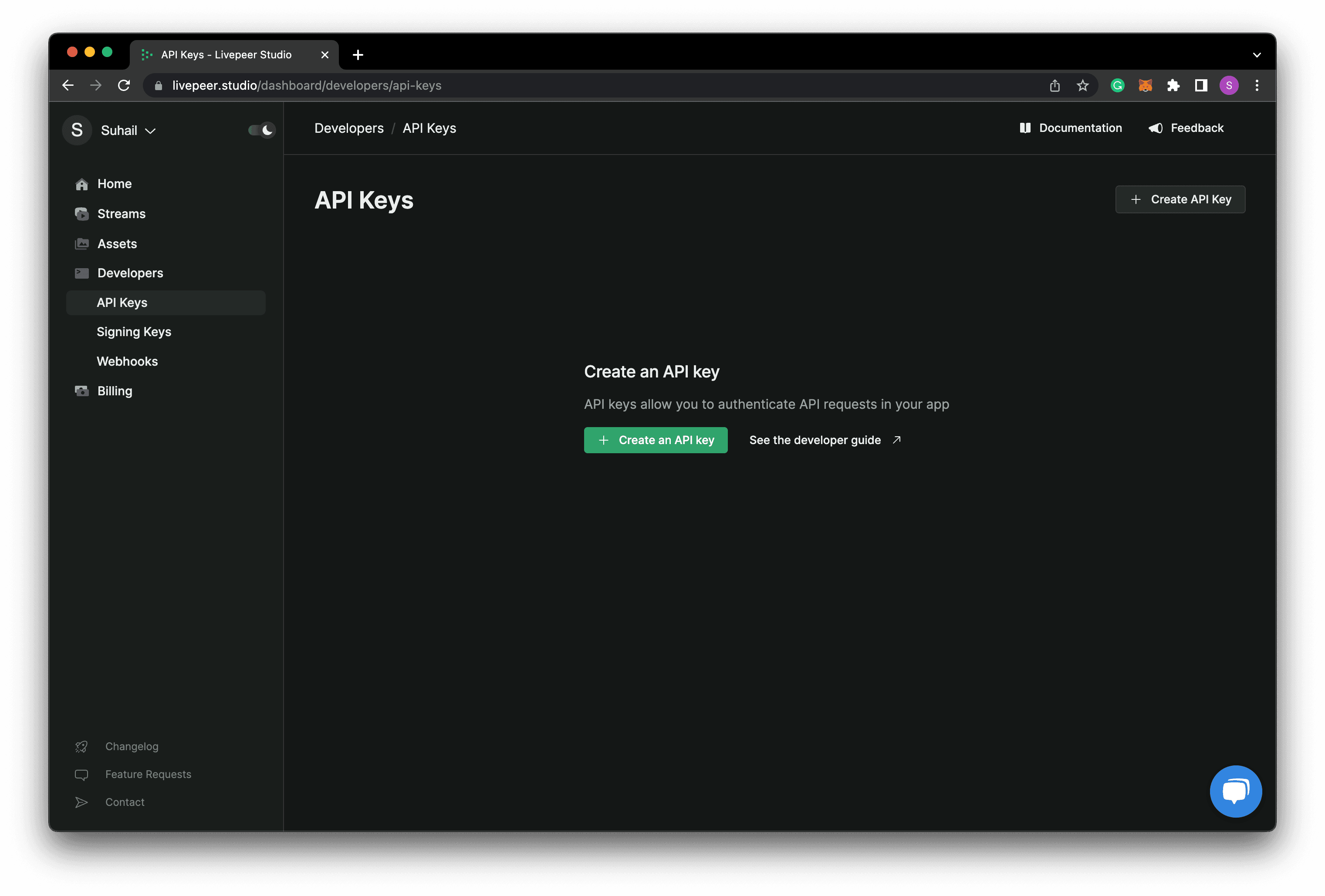The width and height of the screenshot is (1325, 896).
Task: Expand the Developers section in sidebar
Action: pyautogui.click(x=130, y=272)
